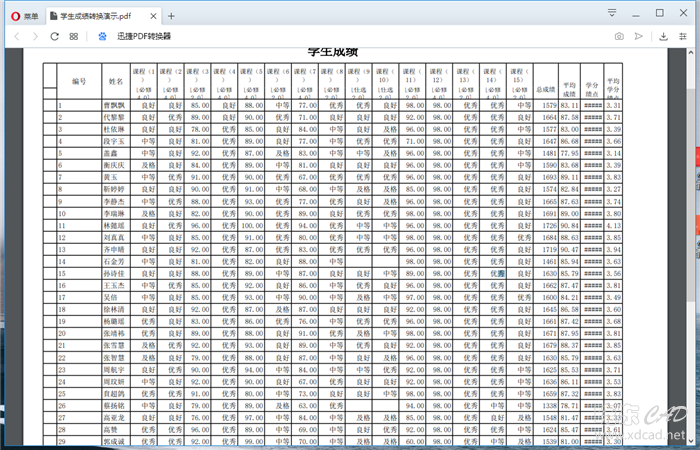Click student name 段宇玉
Viewport: 700px width, 450px height.
[114, 142]
